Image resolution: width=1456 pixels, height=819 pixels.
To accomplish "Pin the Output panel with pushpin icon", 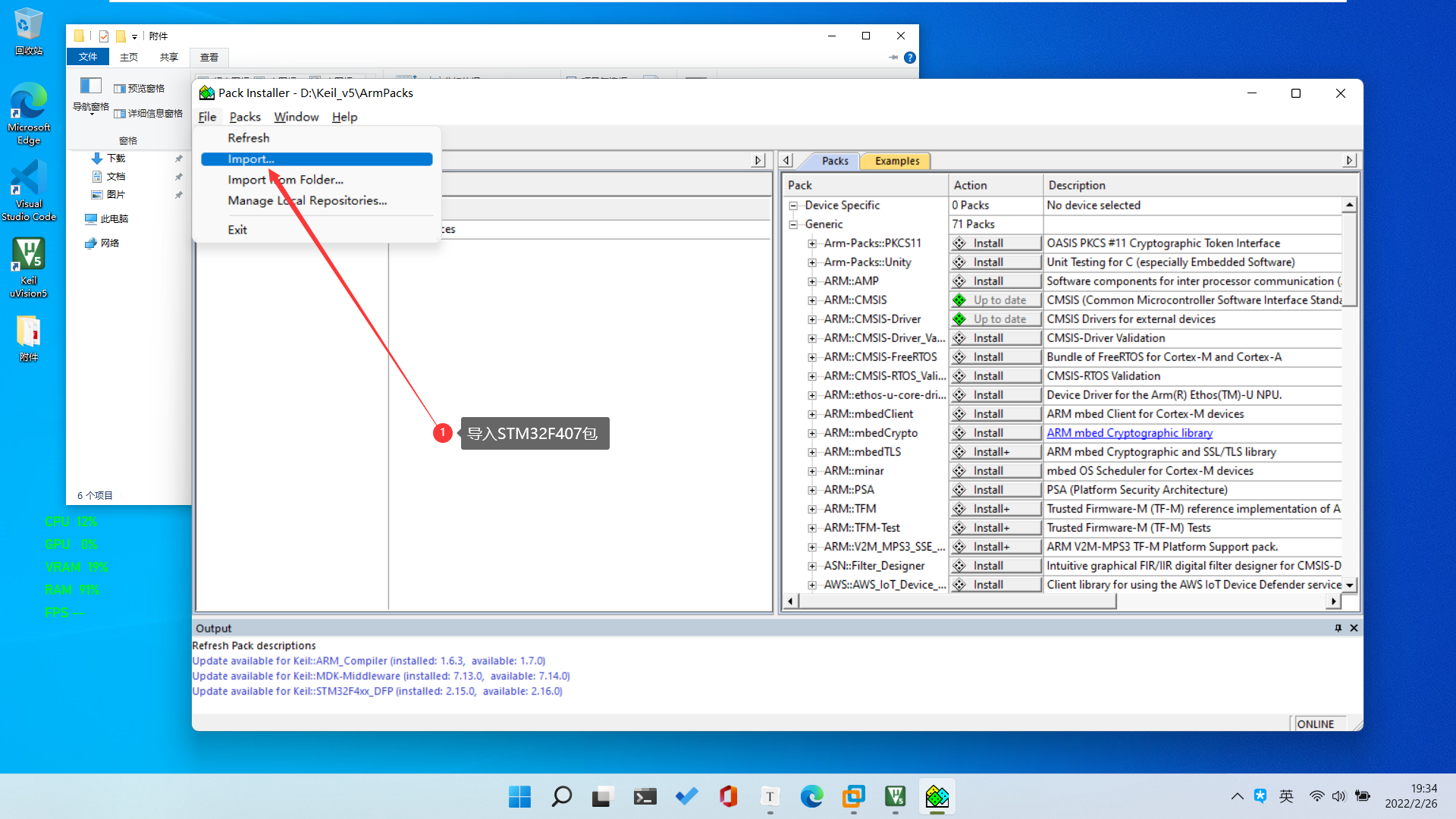I will click(x=1338, y=628).
